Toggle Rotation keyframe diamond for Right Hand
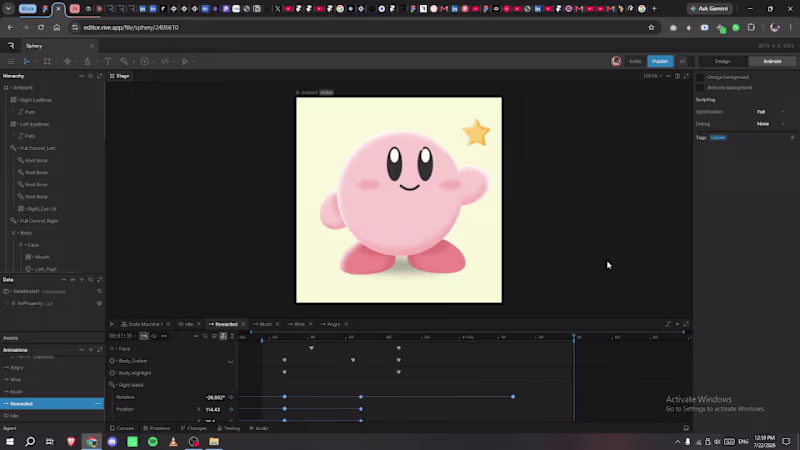The height and width of the screenshot is (450, 800). tap(231, 397)
